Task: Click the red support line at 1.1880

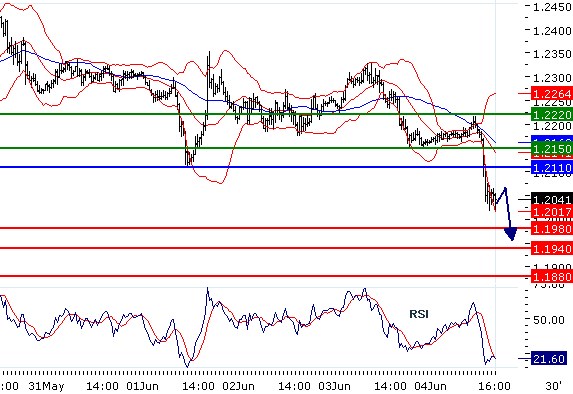Action: (x=265, y=276)
